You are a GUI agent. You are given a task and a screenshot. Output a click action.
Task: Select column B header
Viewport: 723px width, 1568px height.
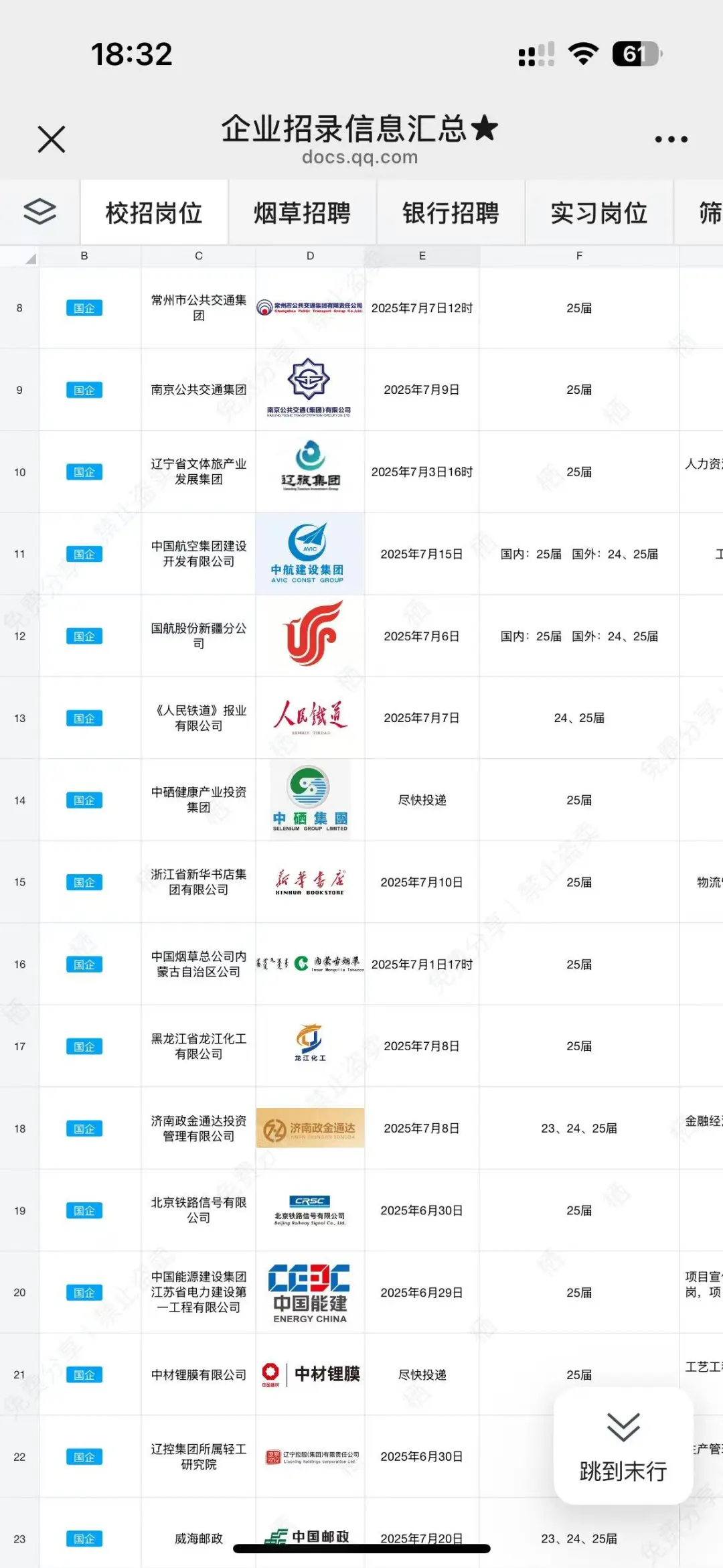(84, 256)
